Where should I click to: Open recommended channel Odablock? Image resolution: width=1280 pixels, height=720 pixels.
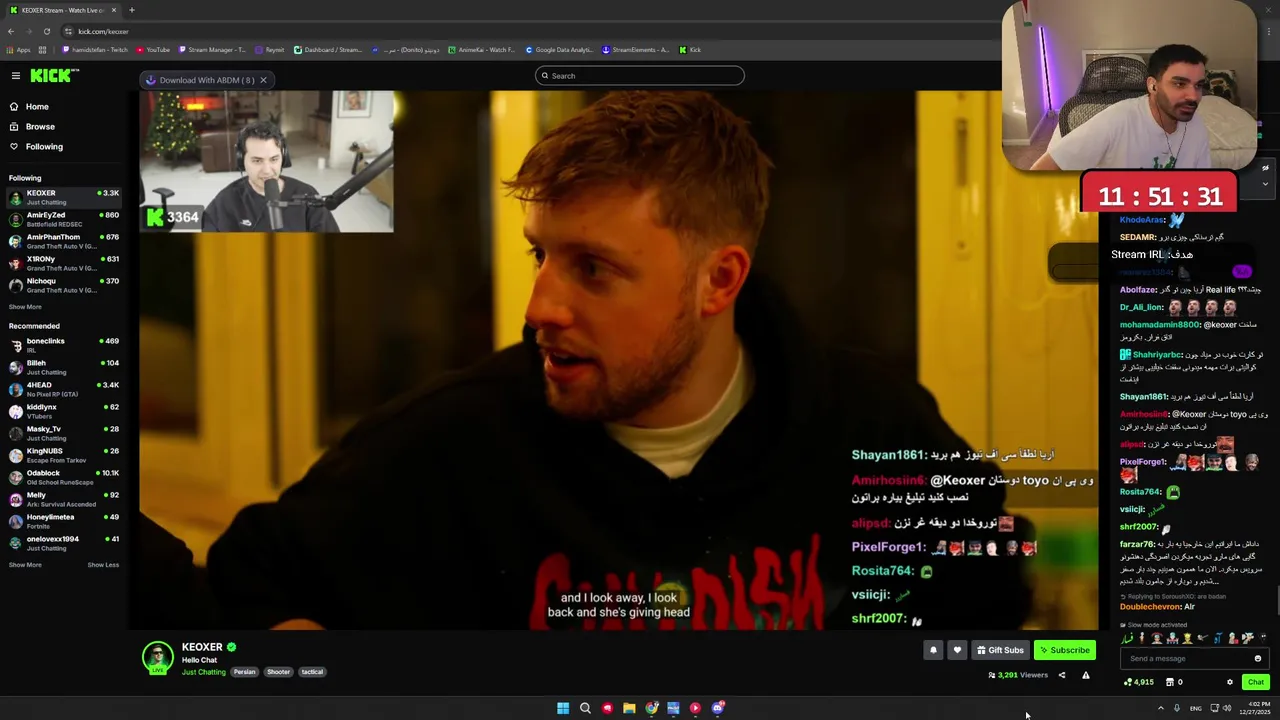(64, 477)
